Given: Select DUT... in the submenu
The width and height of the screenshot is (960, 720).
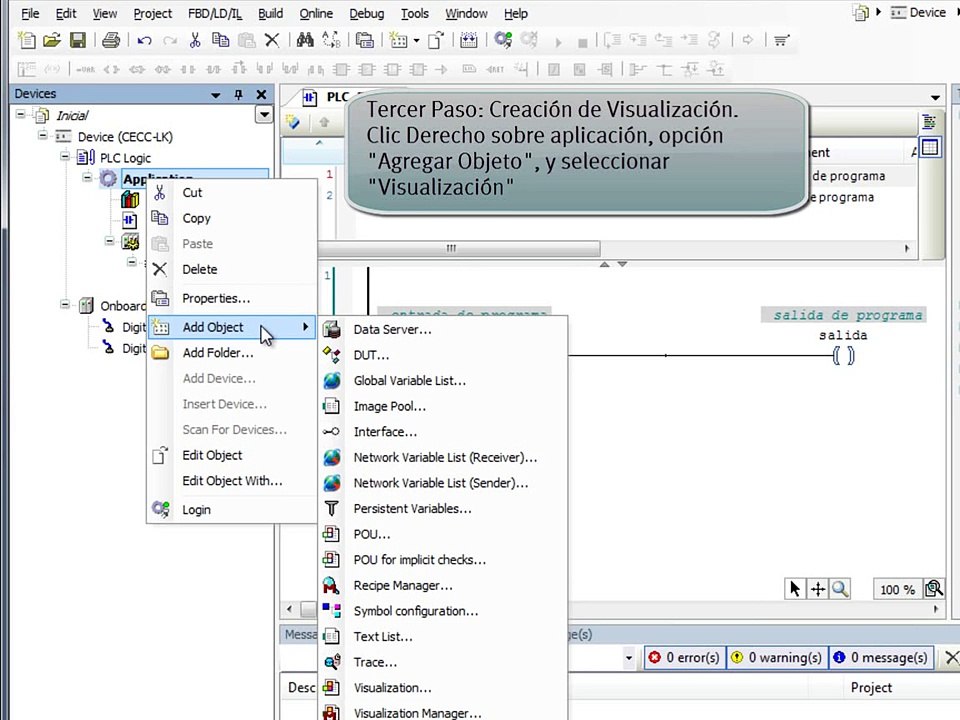Looking at the screenshot, I should coord(443,355).
